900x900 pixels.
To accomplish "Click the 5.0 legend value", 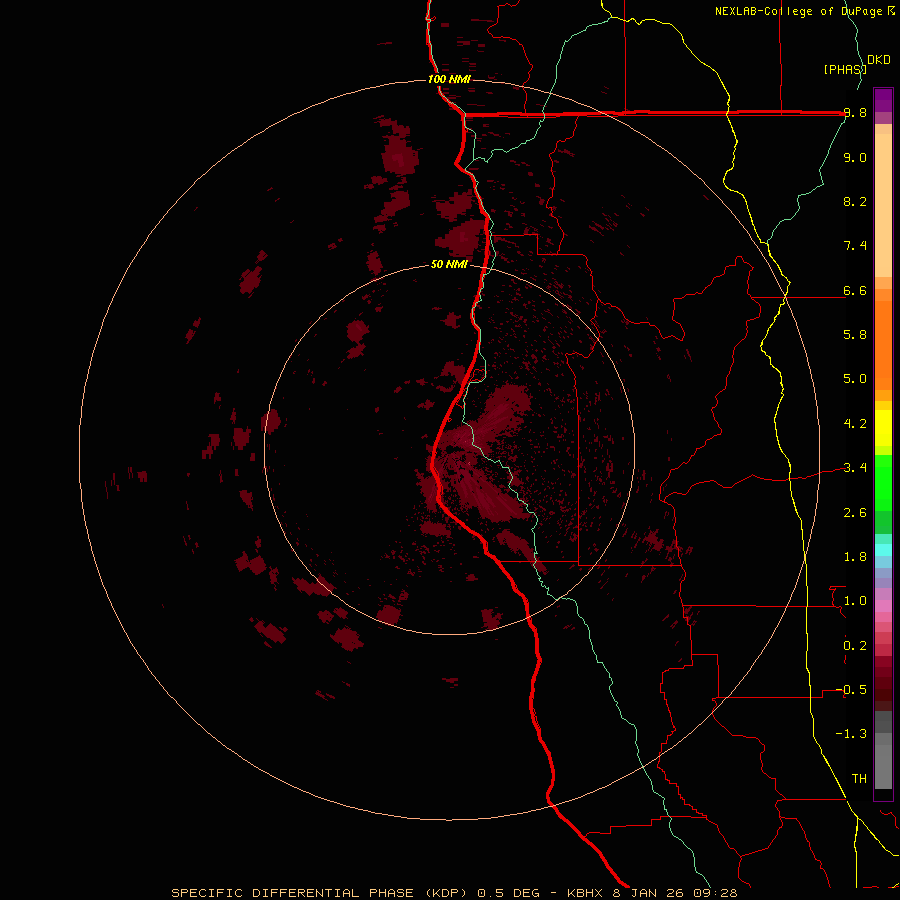I will click(855, 379).
